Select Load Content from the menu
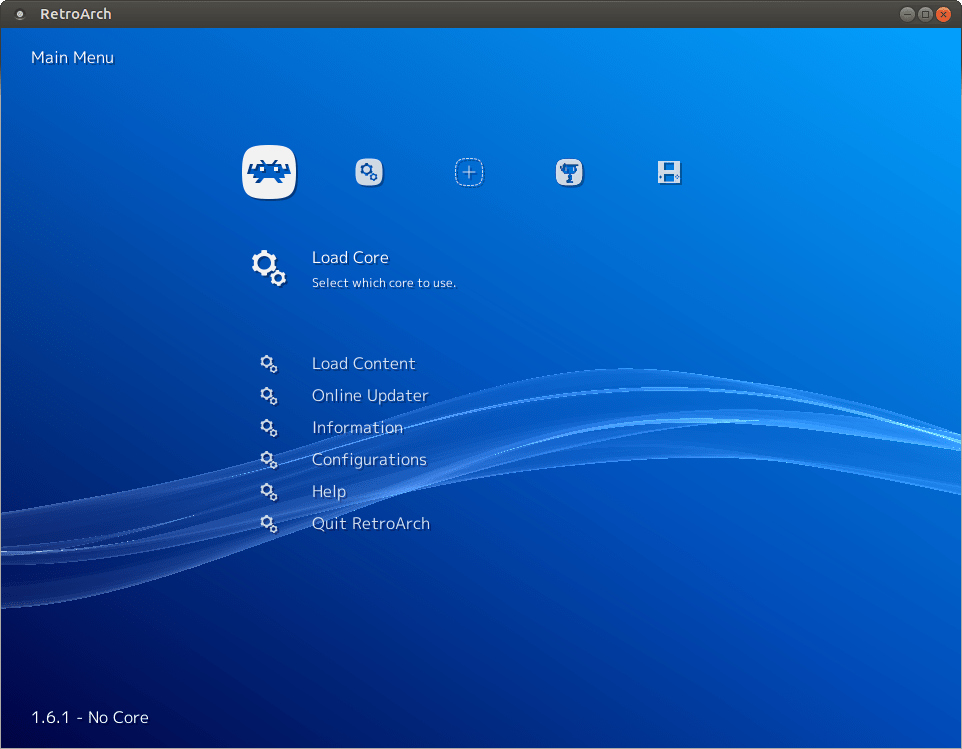The height and width of the screenshot is (749, 962). 363,363
